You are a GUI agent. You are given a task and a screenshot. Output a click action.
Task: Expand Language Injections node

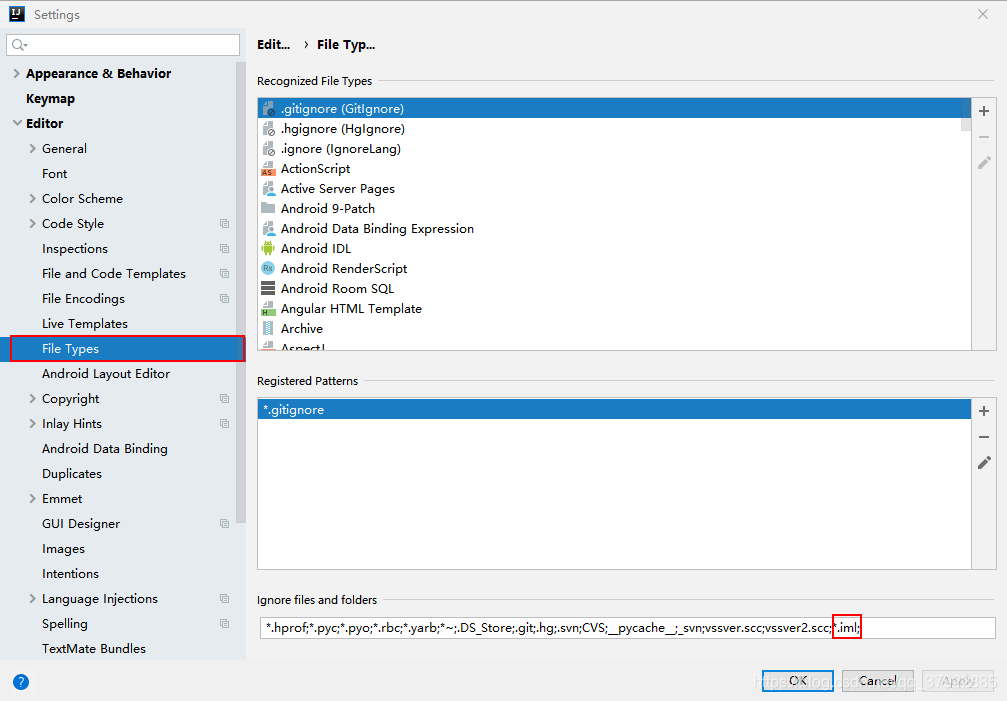32,599
